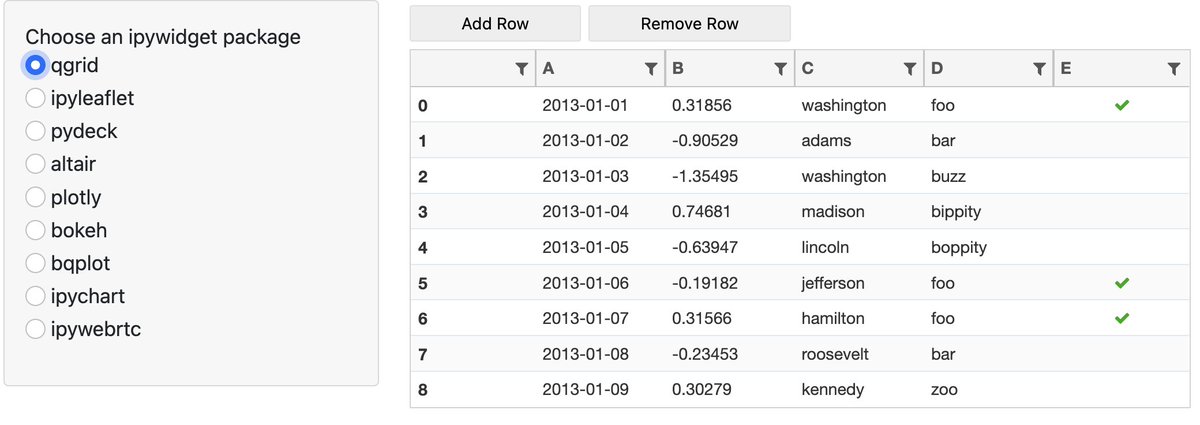Screen dimensions: 1200x425
Task: Open filter icon for column E
Action: (1174, 69)
